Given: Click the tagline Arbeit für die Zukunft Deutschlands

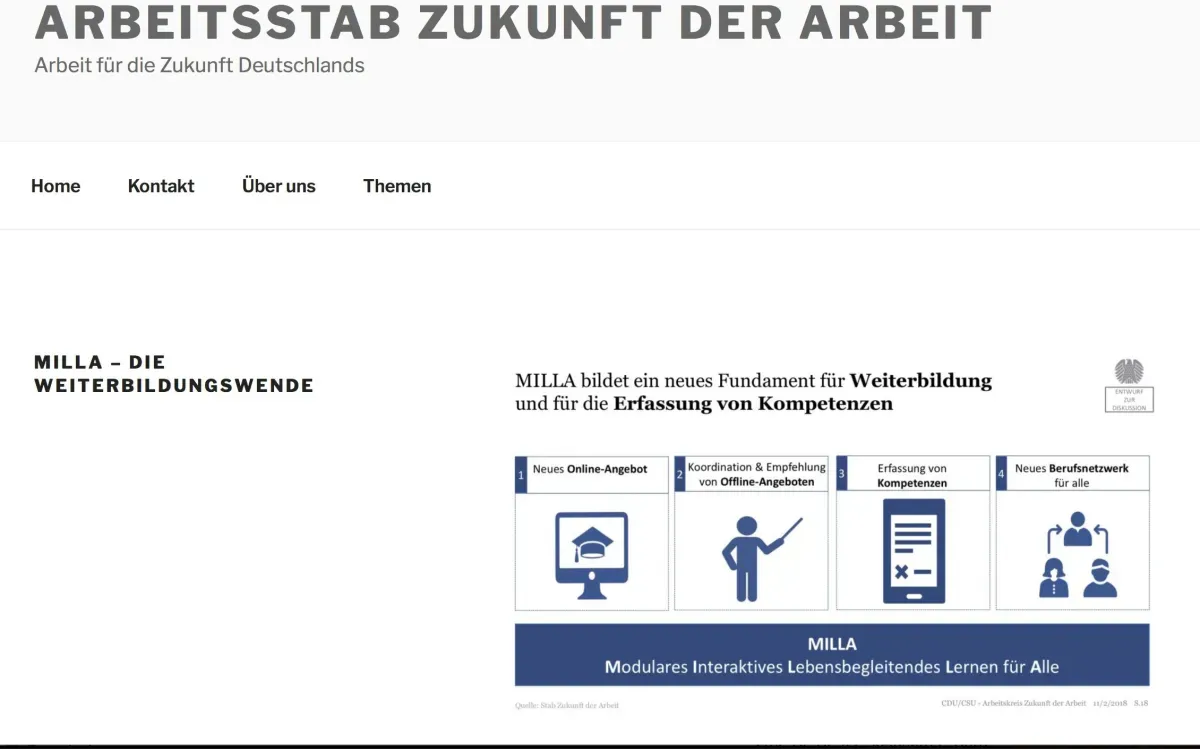Looking at the screenshot, I should pyautogui.click(x=199, y=65).
